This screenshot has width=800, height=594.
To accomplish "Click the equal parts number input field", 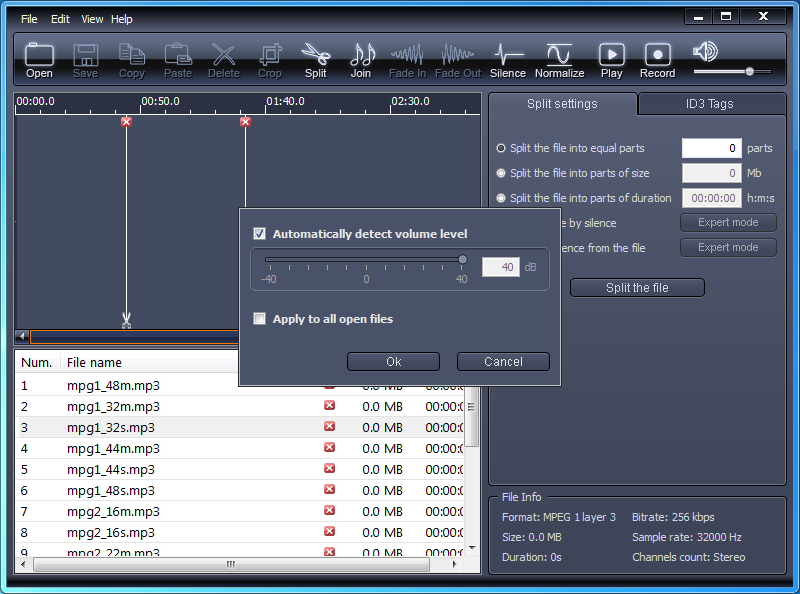I will (711, 148).
